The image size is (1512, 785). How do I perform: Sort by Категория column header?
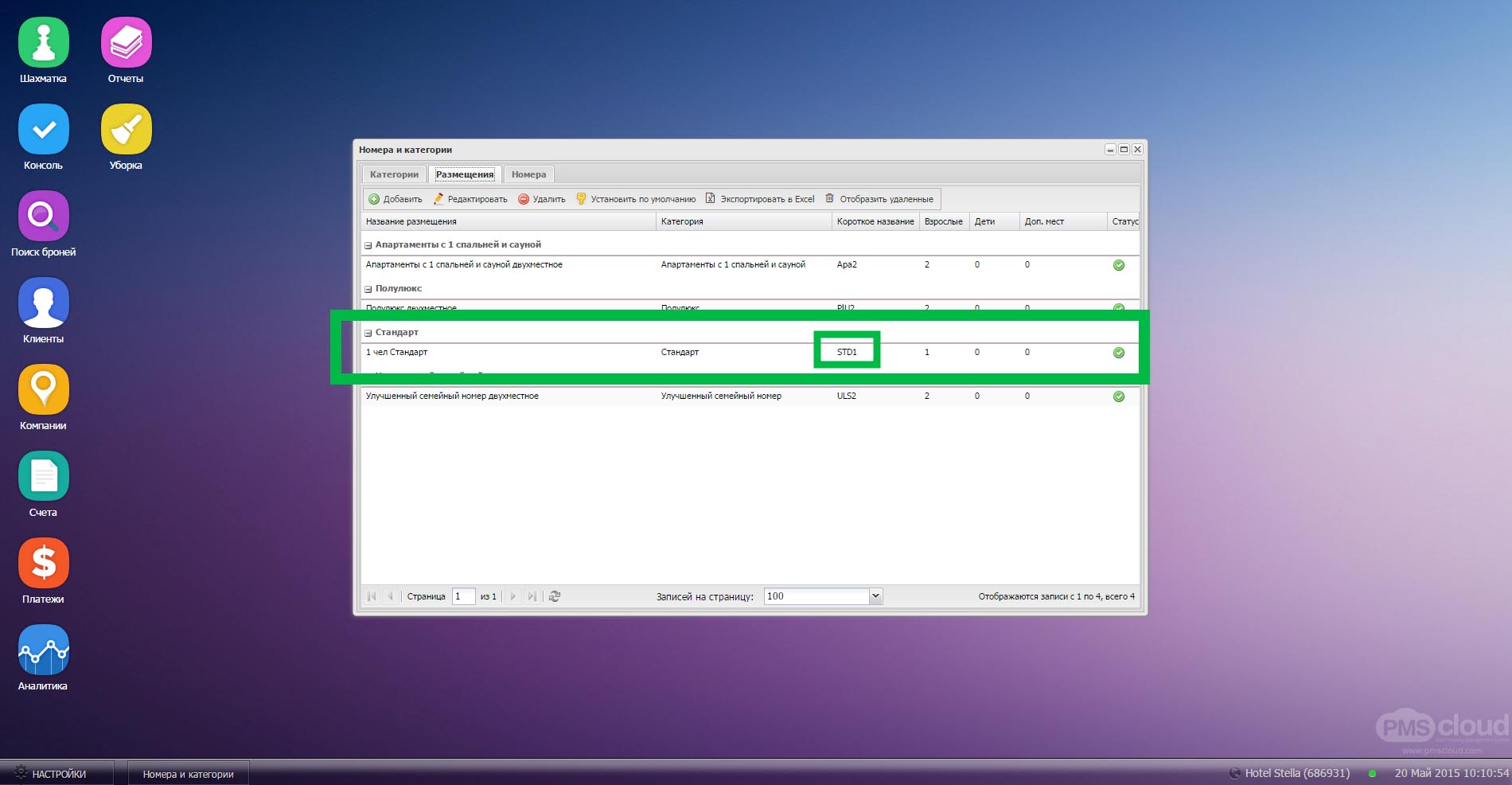(744, 221)
